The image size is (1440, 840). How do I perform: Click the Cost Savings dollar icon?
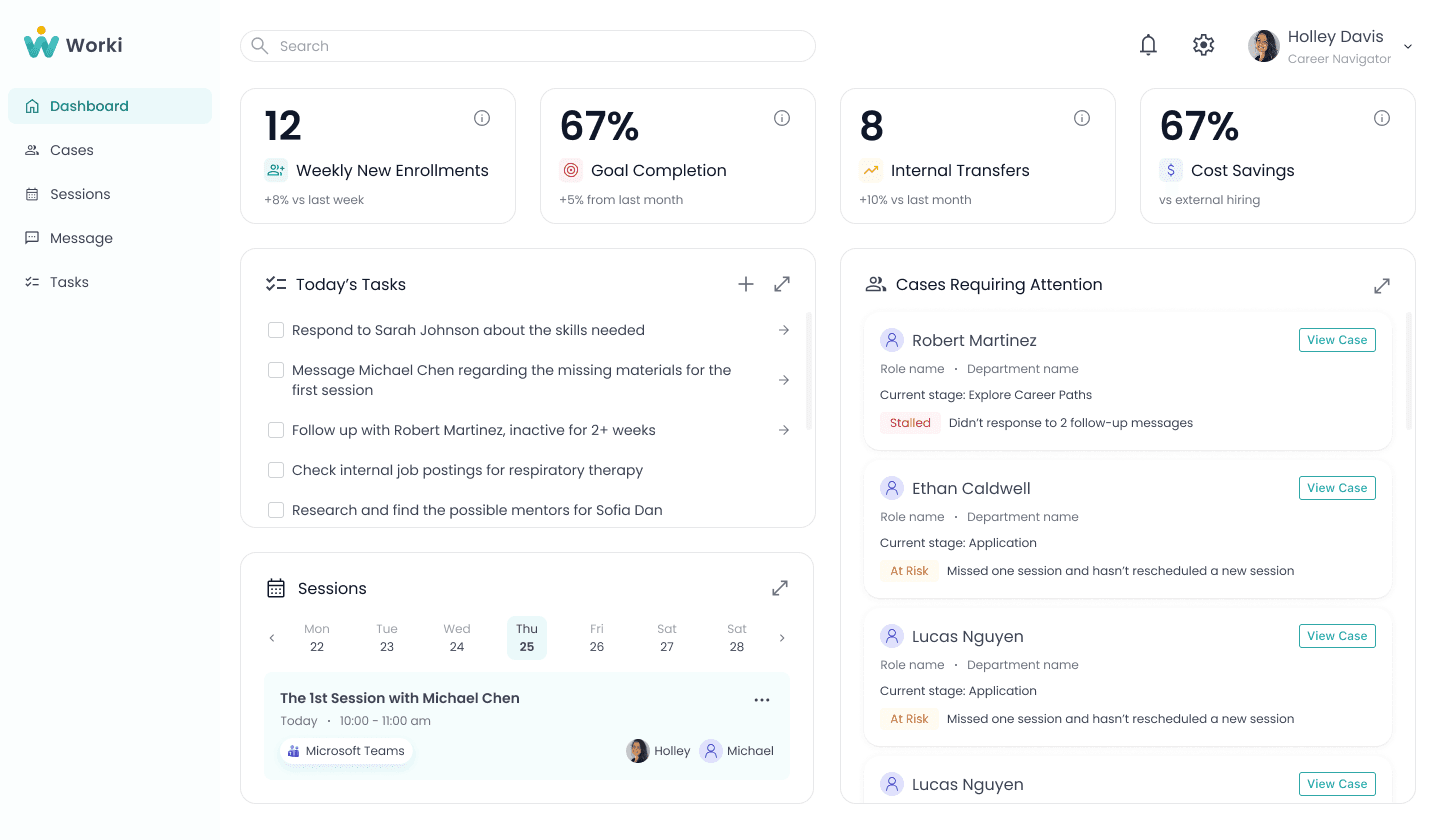pyautogui.click(x=1170, y=170)
